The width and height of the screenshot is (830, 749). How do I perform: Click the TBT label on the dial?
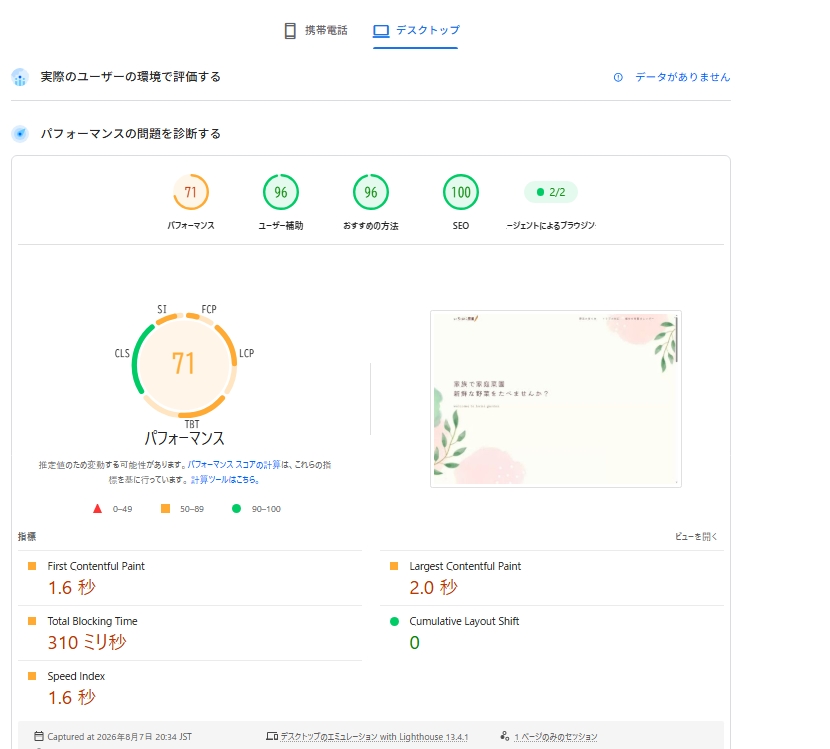[x=192, y=424]
